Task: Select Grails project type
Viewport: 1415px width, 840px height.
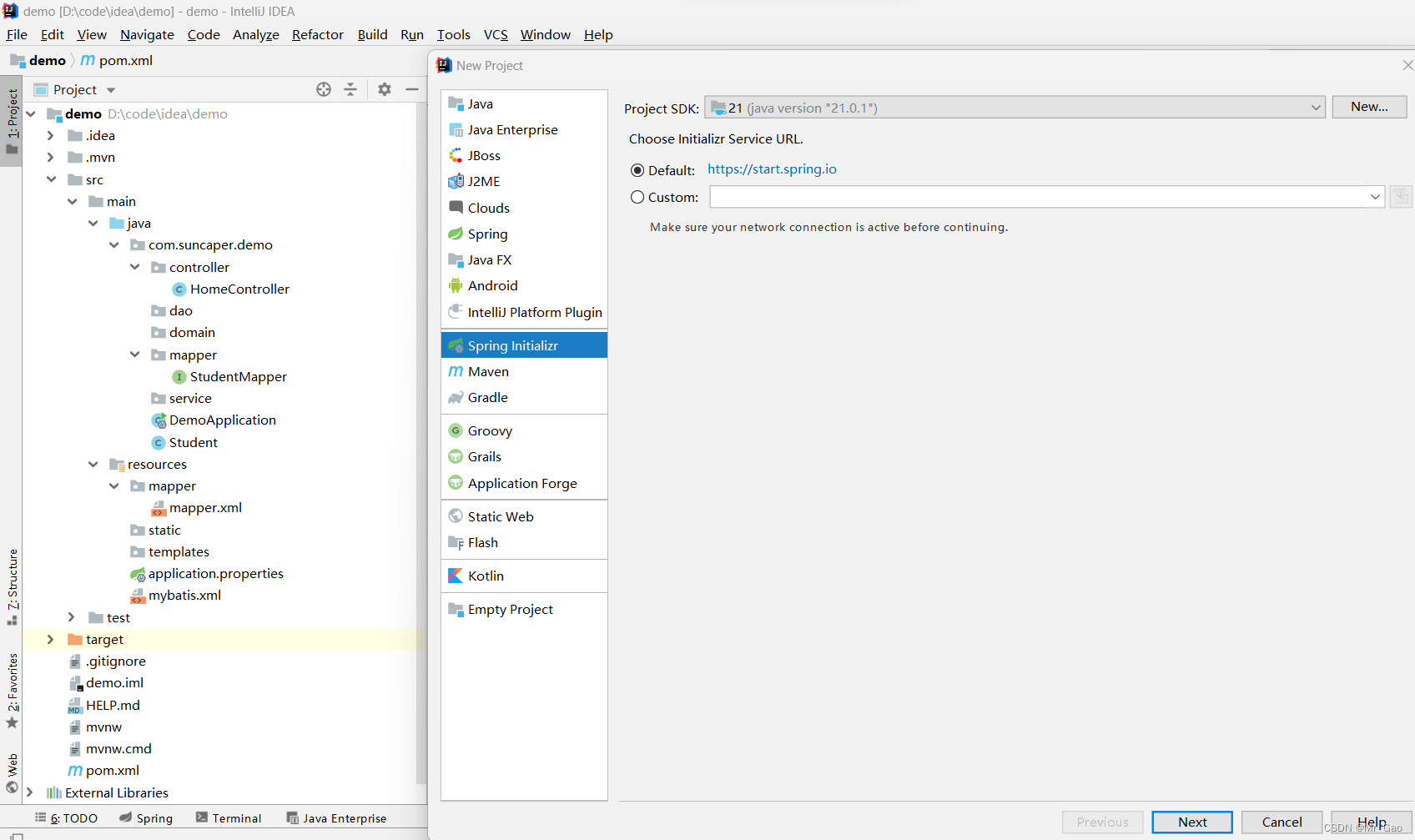Action: click(524, 456)
